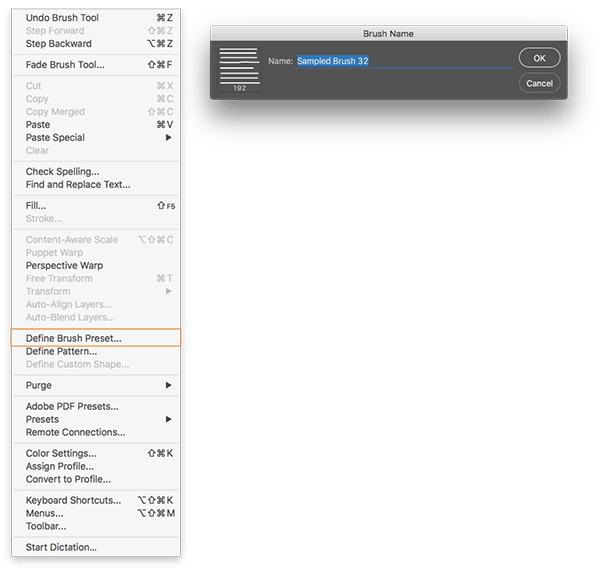Click Free Transform entry
The image size is (600, 571).
click(96, 279)
